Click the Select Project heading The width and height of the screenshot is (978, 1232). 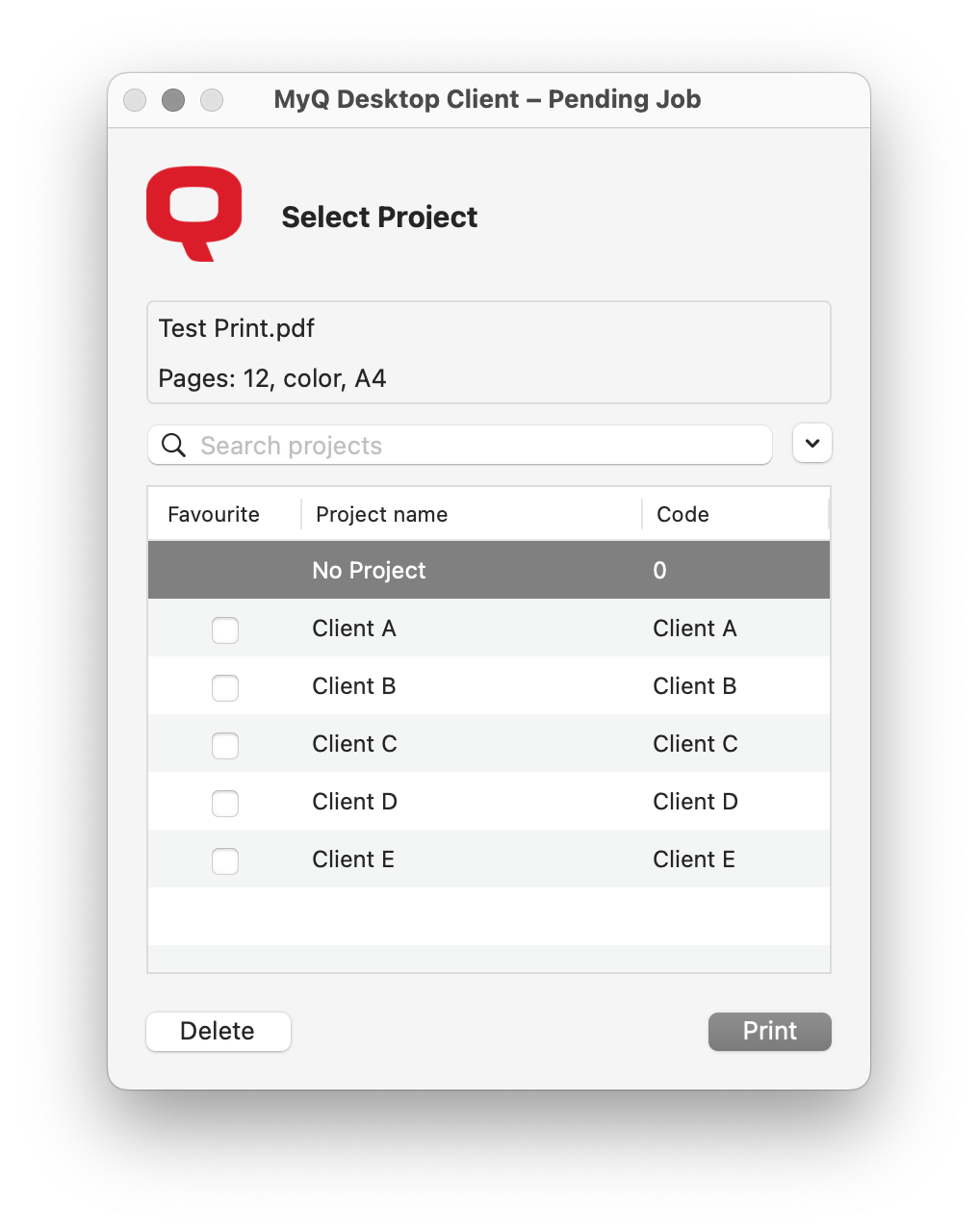379,218
